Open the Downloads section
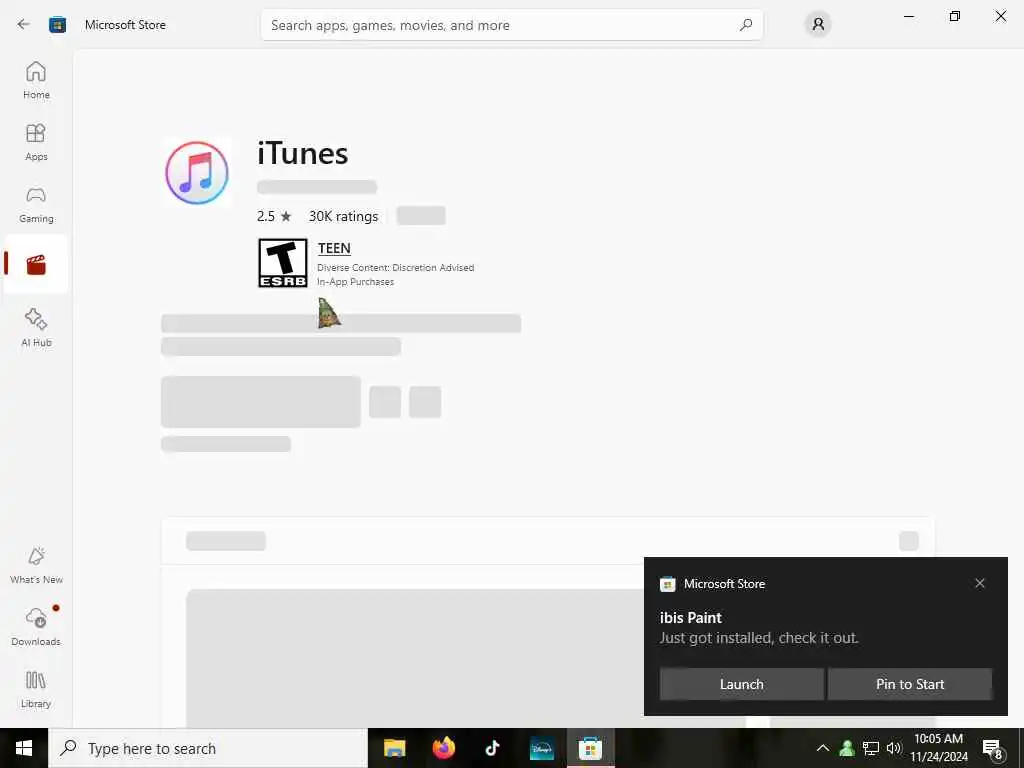The image size is (1024, 768). pos(36,627)
